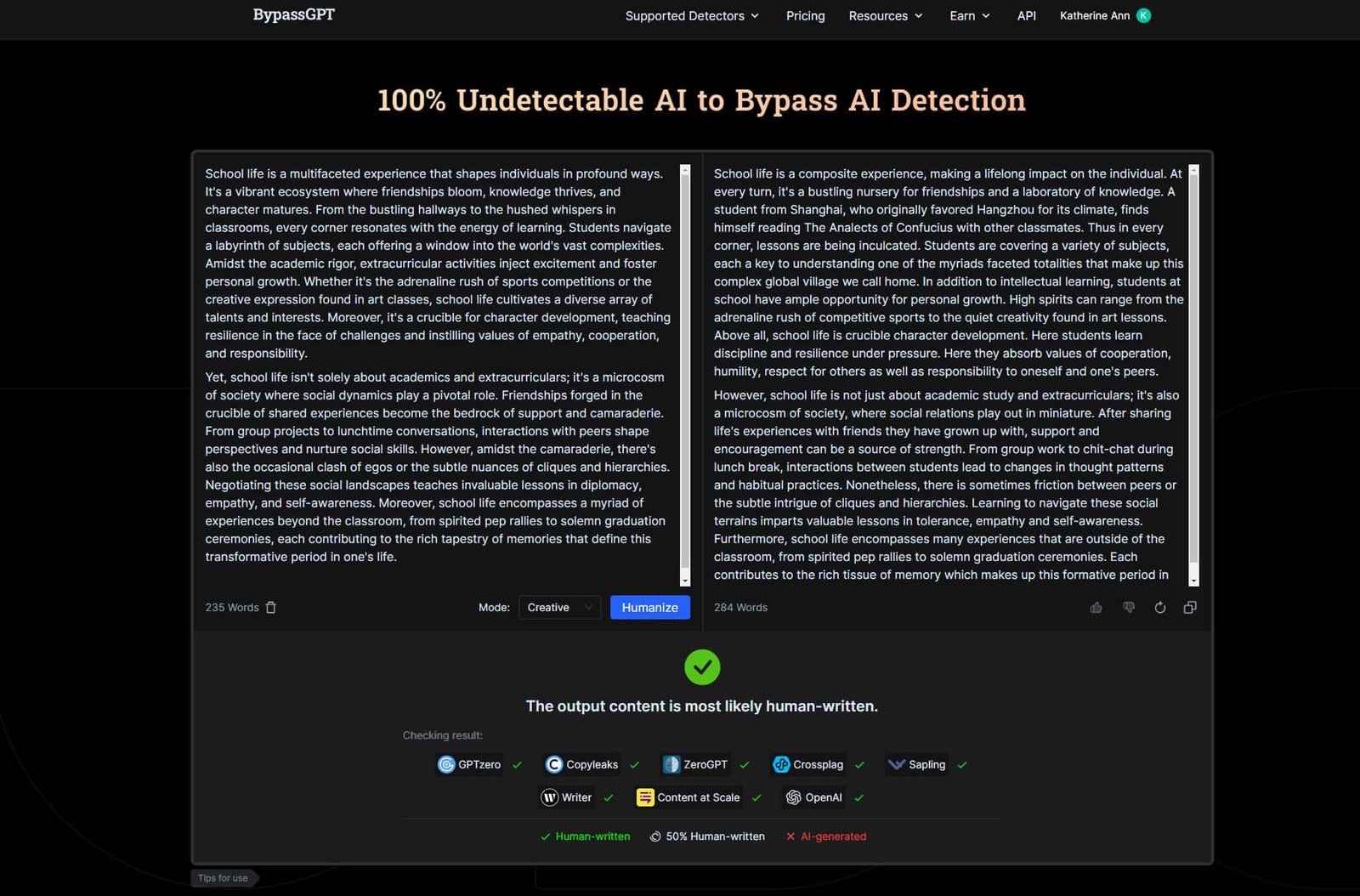
Task: Click the Content at Scale checkmark
Action: [755, 797]
